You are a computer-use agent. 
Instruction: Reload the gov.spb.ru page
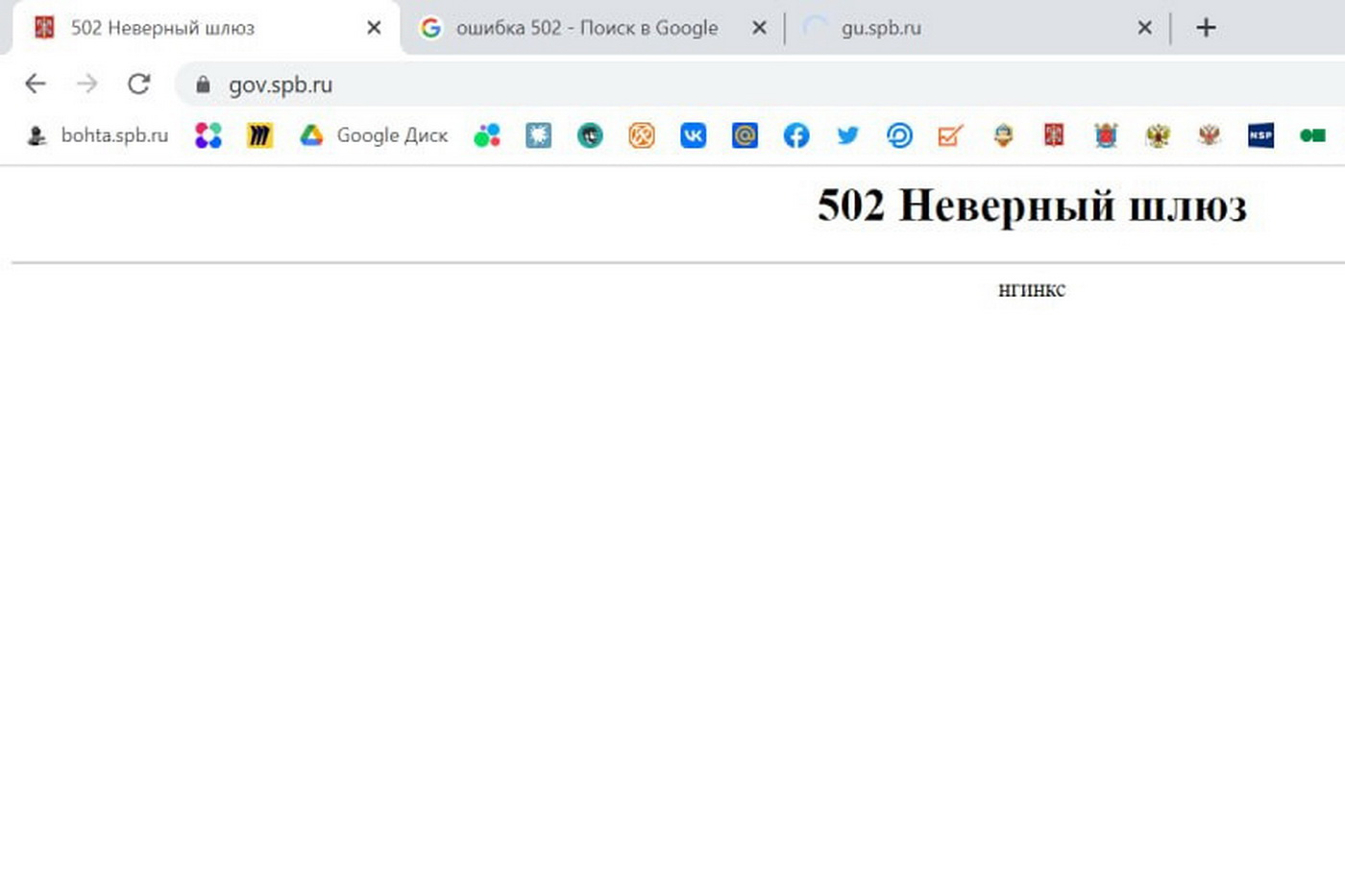[139, 85]
